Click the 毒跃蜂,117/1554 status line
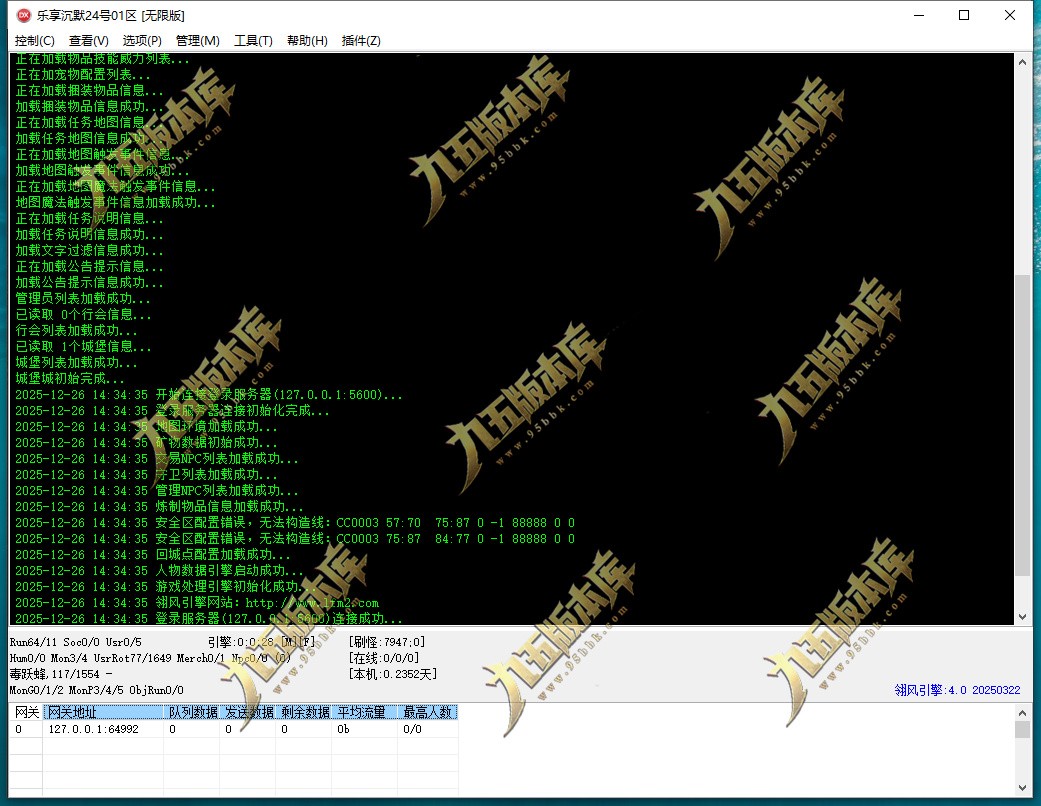The height and width of the screenshot is (806, 1041). pos(61,674)
